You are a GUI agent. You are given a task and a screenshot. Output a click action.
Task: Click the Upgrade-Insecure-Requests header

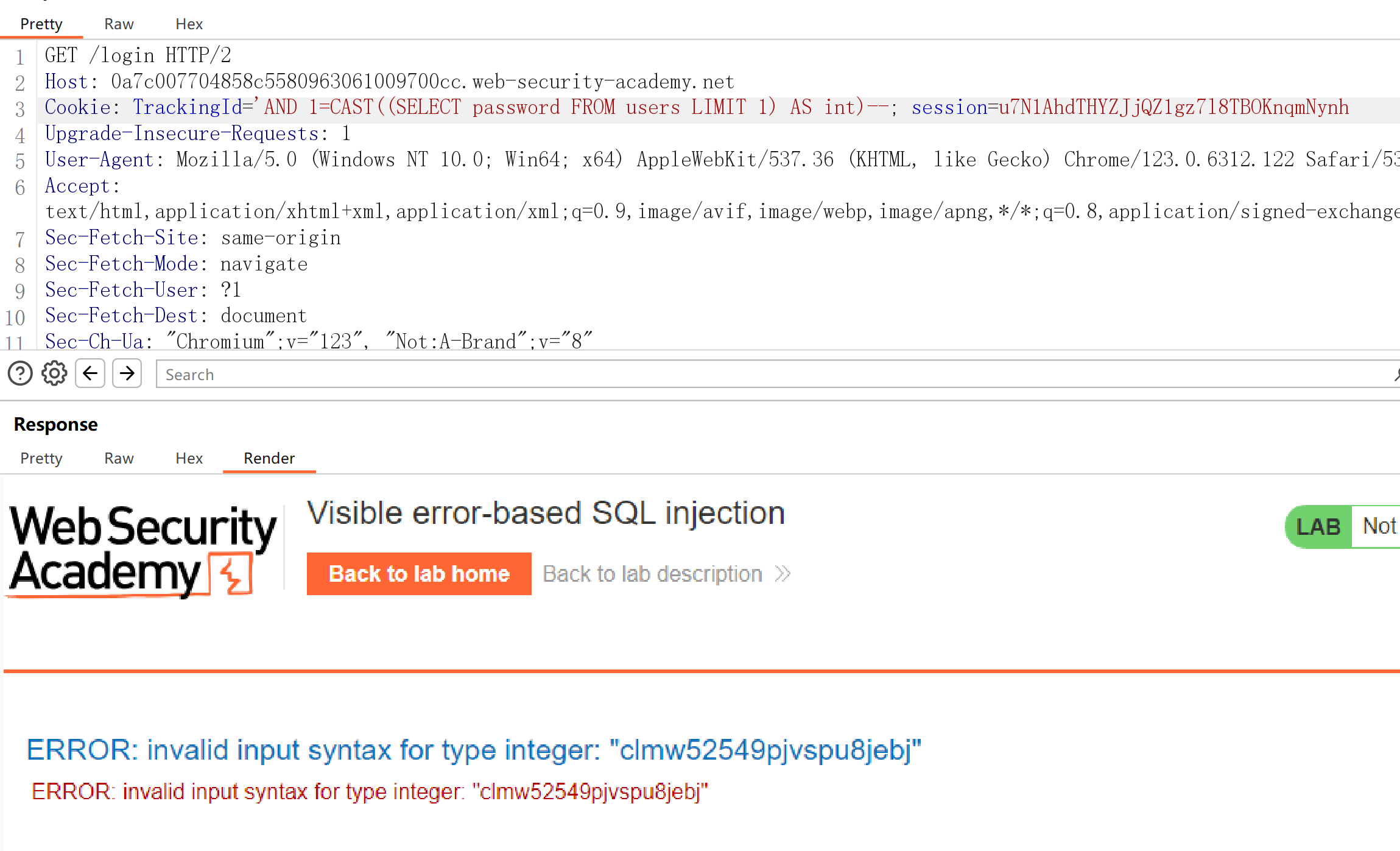198,133
